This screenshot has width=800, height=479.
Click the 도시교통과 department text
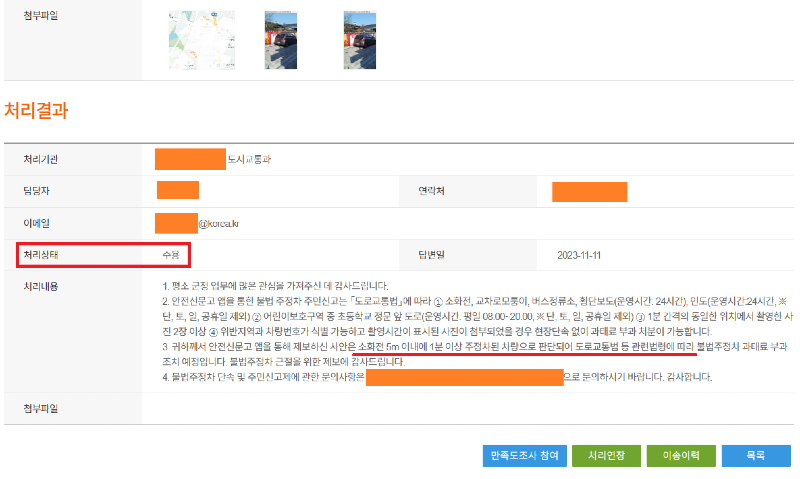point(249,160)
